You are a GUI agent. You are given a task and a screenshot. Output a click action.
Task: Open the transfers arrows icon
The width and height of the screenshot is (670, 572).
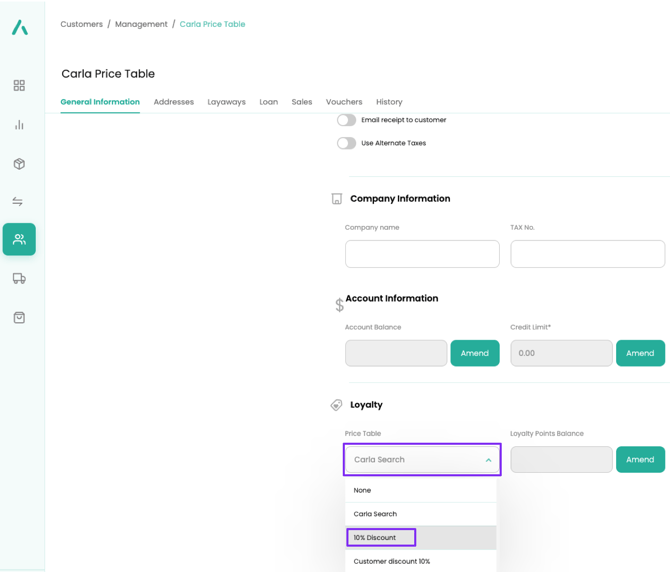pos(19,202)
